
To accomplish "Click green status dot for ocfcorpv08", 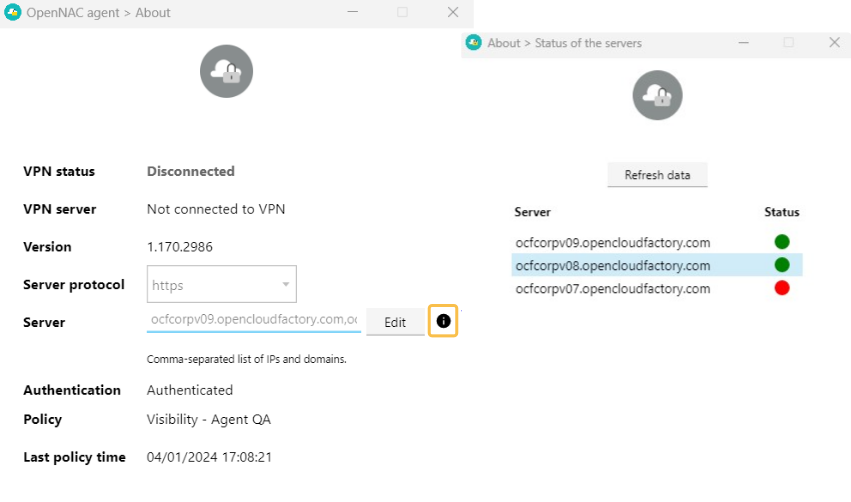I will 782,265.
